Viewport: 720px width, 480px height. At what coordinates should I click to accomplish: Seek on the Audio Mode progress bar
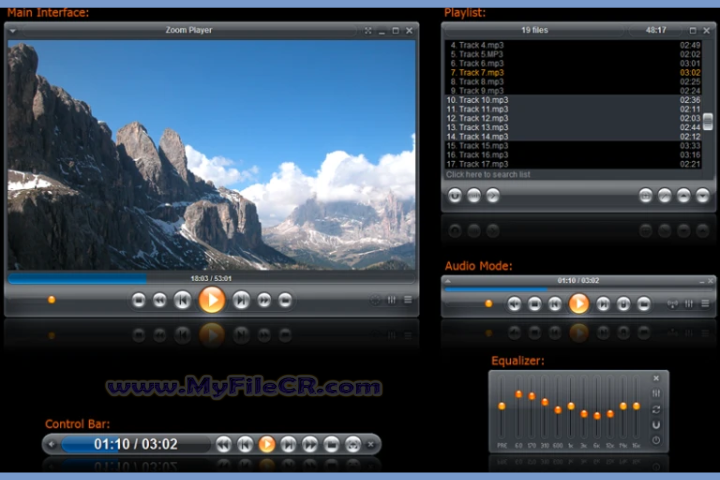(x=579, y=289)
